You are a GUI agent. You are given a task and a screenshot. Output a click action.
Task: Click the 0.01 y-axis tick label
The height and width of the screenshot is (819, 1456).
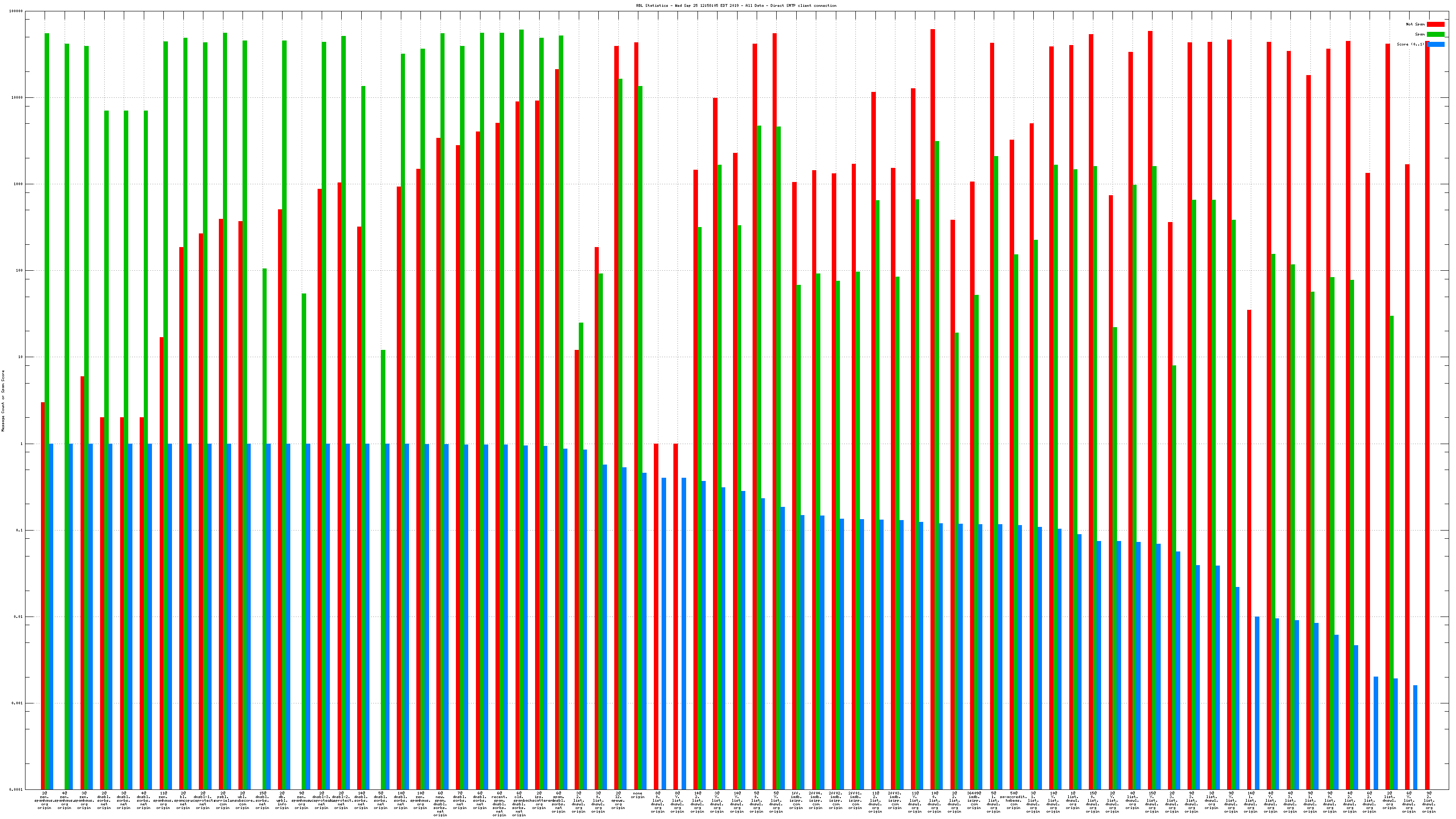point(19,617)
